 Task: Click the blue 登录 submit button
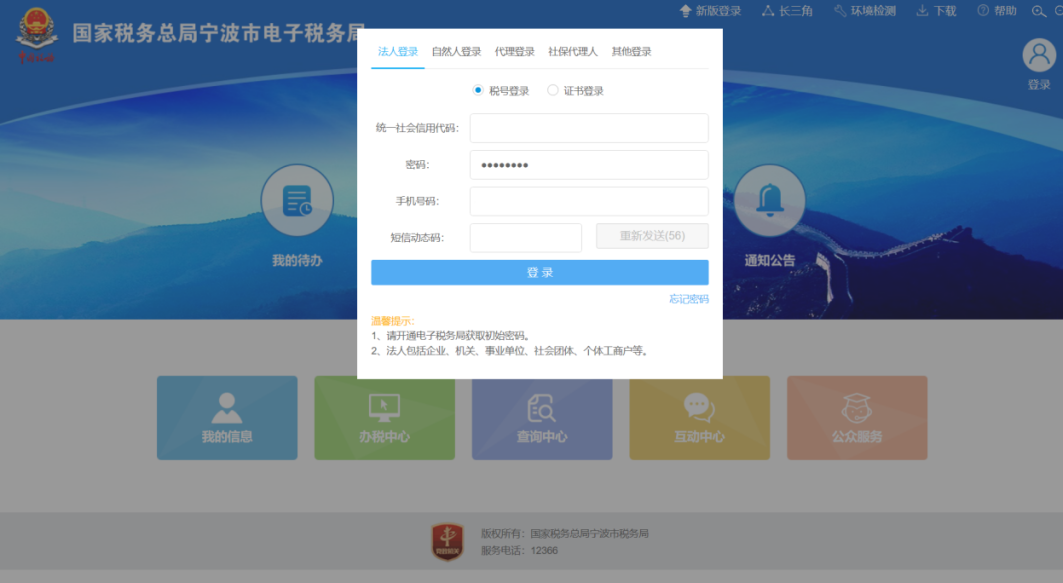tap(540, 273)
